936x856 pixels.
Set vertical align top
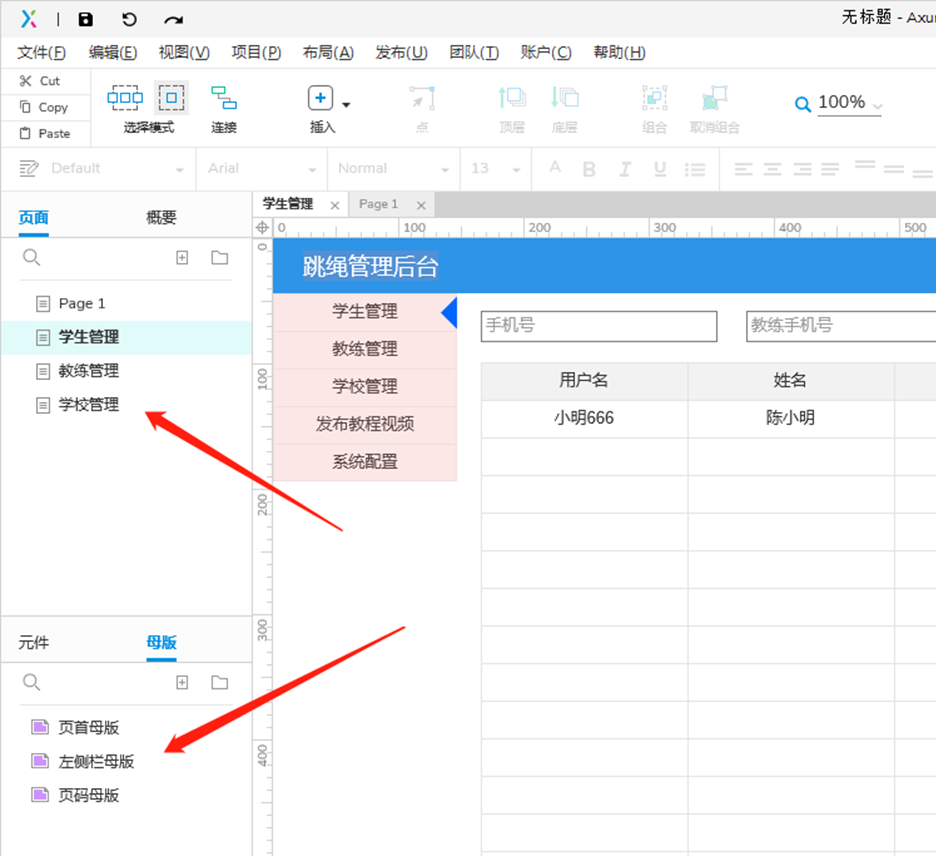pos(864,164)
